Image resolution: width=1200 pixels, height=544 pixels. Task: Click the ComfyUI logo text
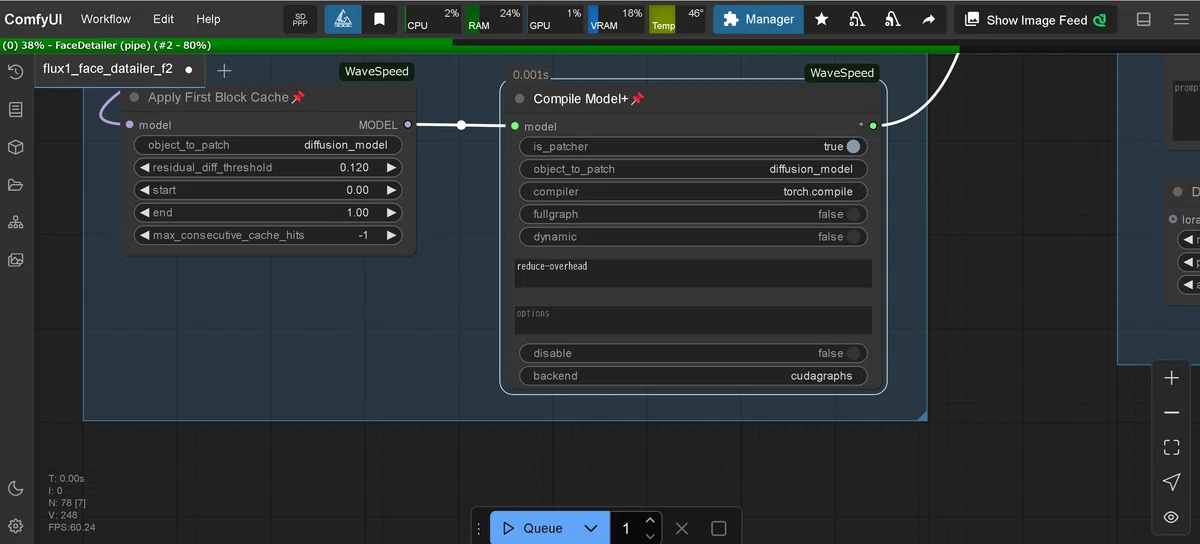click(x=34, y=19)
